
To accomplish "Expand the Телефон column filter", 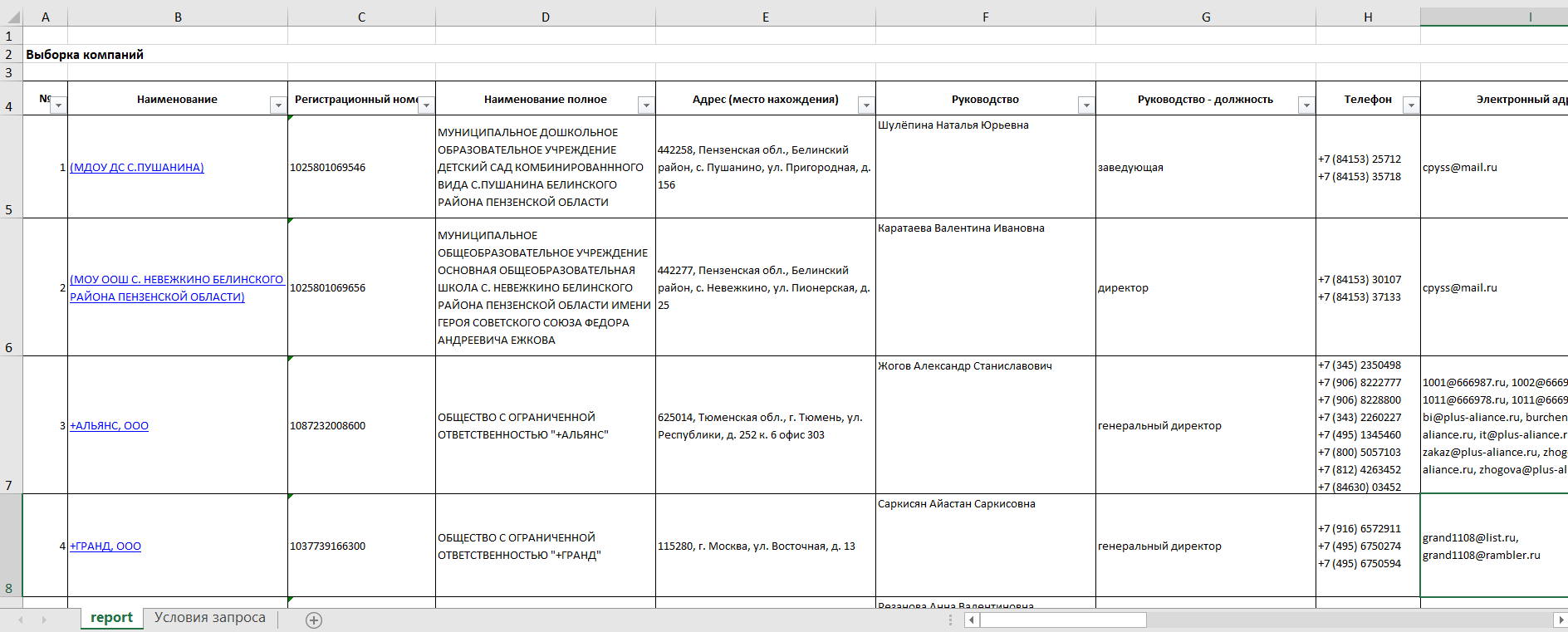I will coord(1411,105).
